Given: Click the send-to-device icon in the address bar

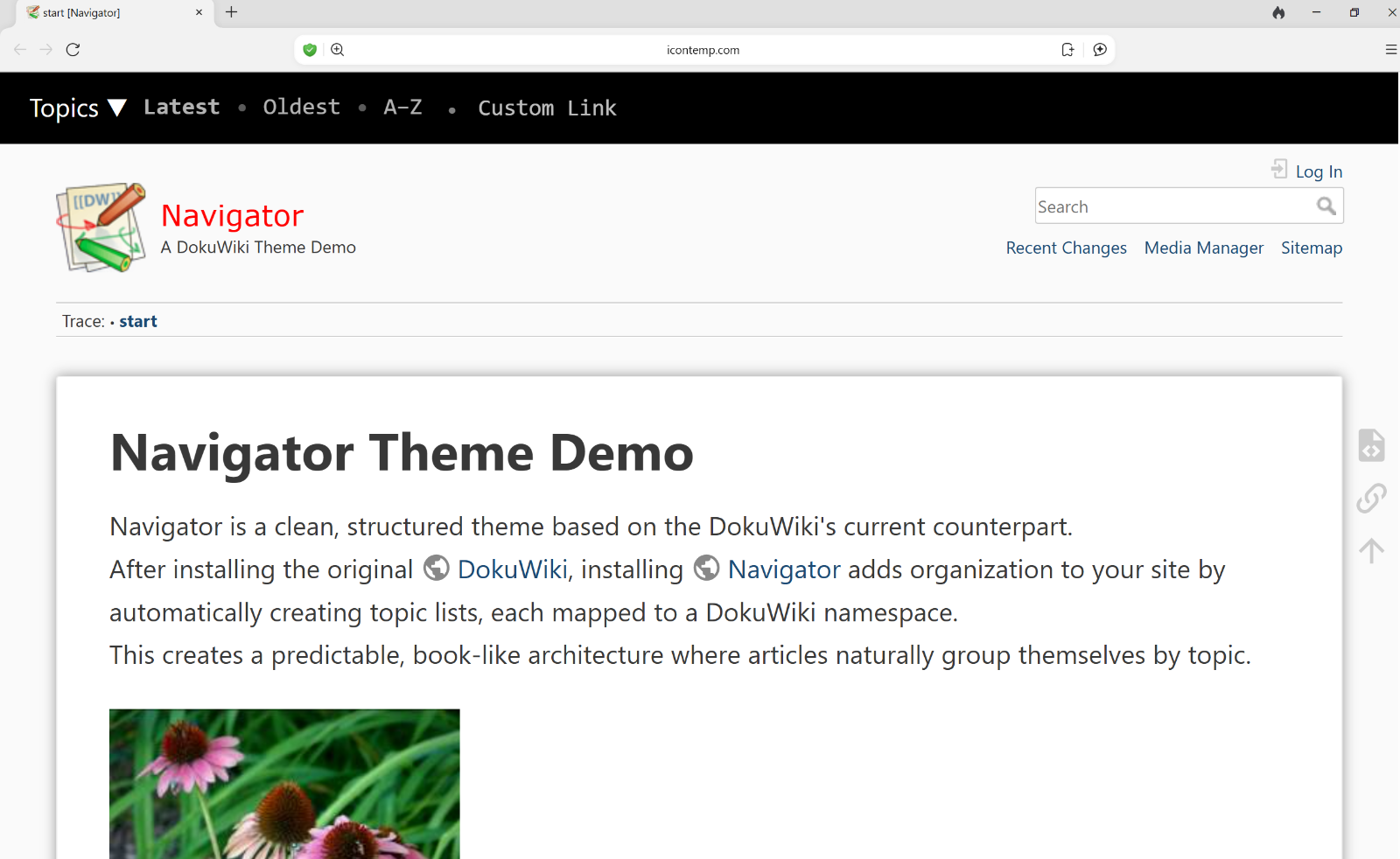Looking at the screenshot, I should (1067, 50).
